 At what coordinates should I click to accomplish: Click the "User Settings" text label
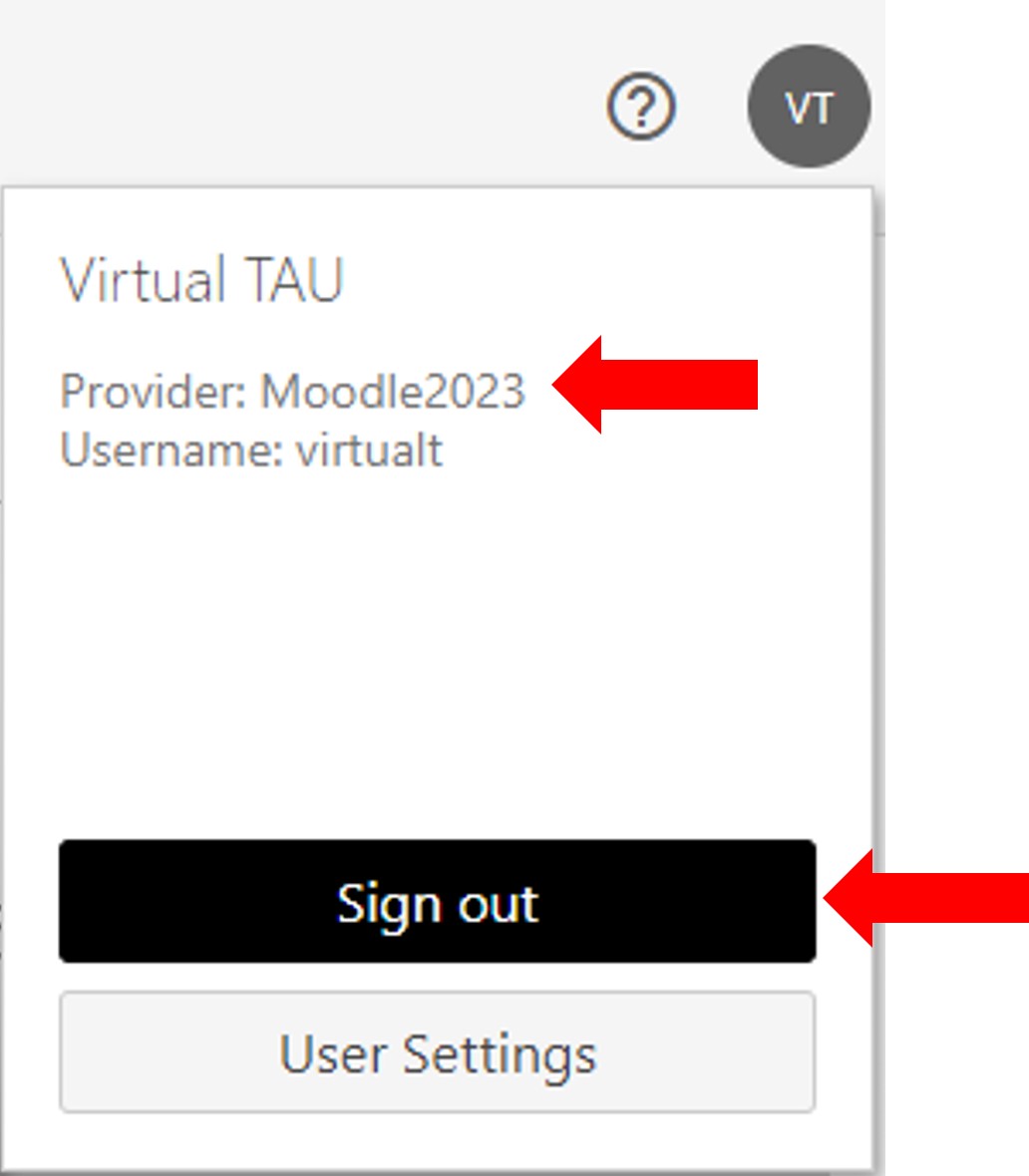[437, 1053]
